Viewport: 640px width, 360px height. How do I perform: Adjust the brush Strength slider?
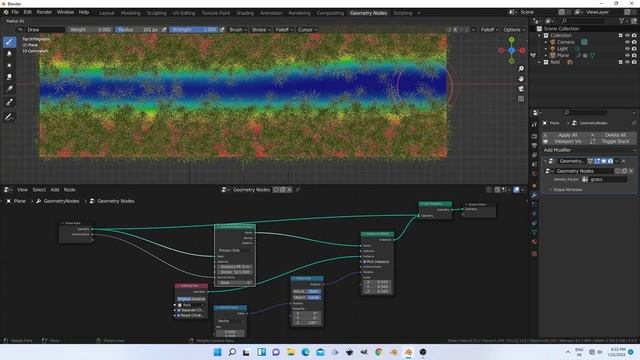click(194, 29)
